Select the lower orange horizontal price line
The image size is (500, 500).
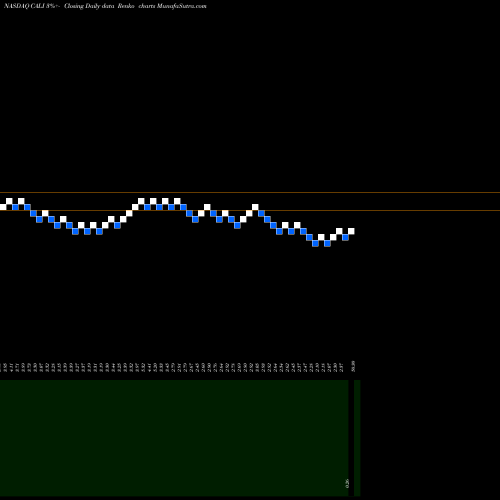(x=250, y=210)
